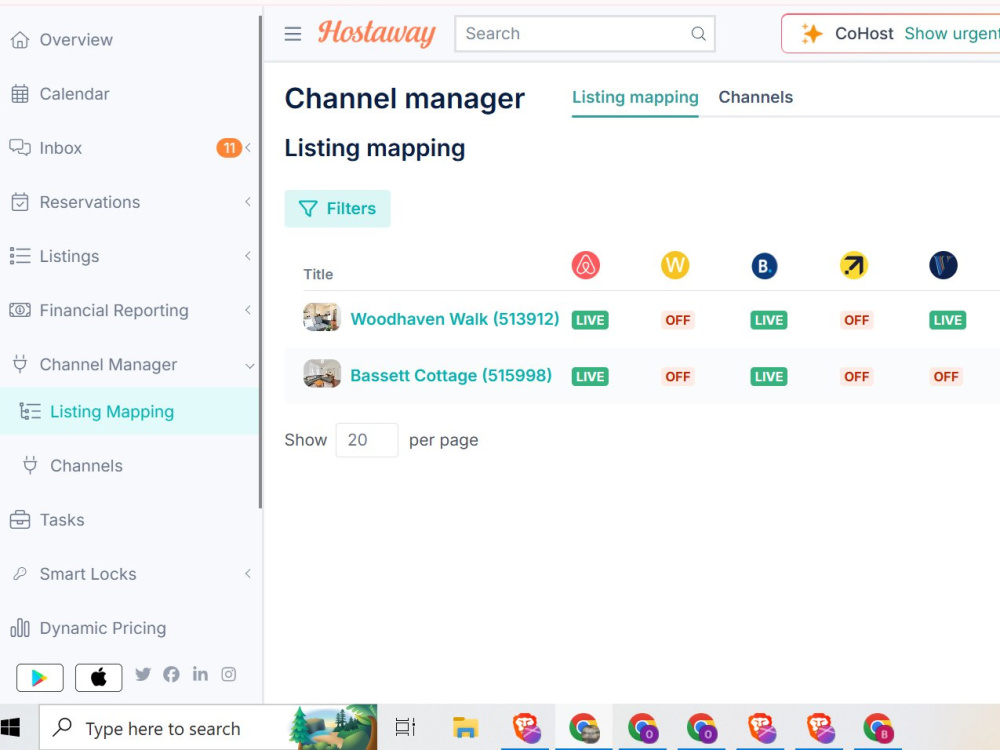Open the Windows Start menu
1000x750 pixels.
tap(11, 727)
